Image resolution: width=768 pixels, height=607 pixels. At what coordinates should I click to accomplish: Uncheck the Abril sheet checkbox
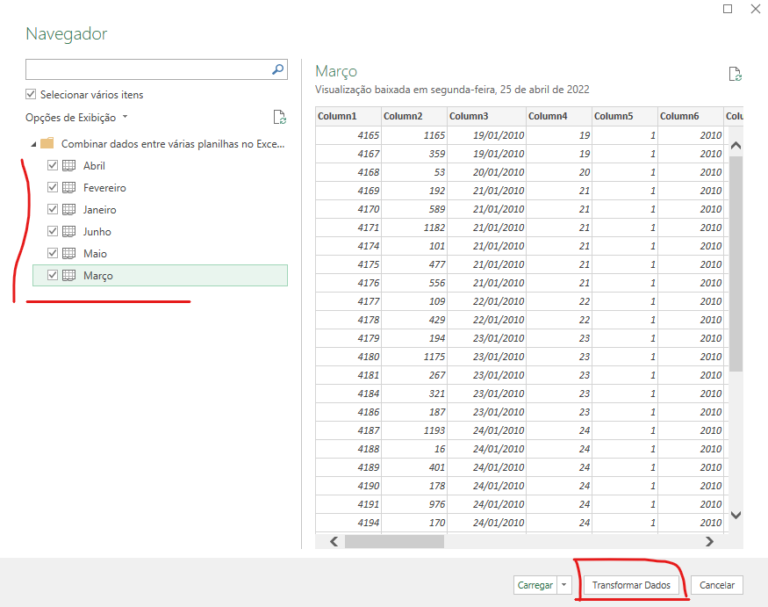coord(52,166)
